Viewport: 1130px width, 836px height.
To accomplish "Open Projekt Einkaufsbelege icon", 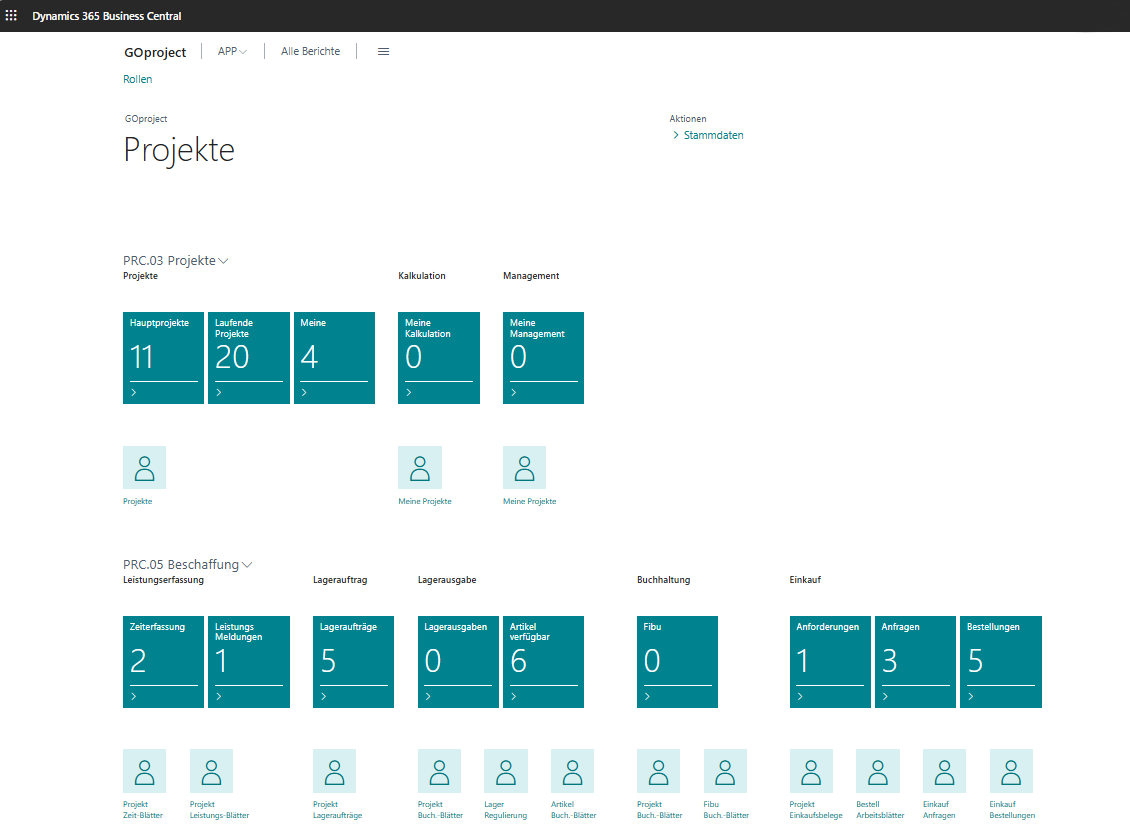I will [811, 771].
